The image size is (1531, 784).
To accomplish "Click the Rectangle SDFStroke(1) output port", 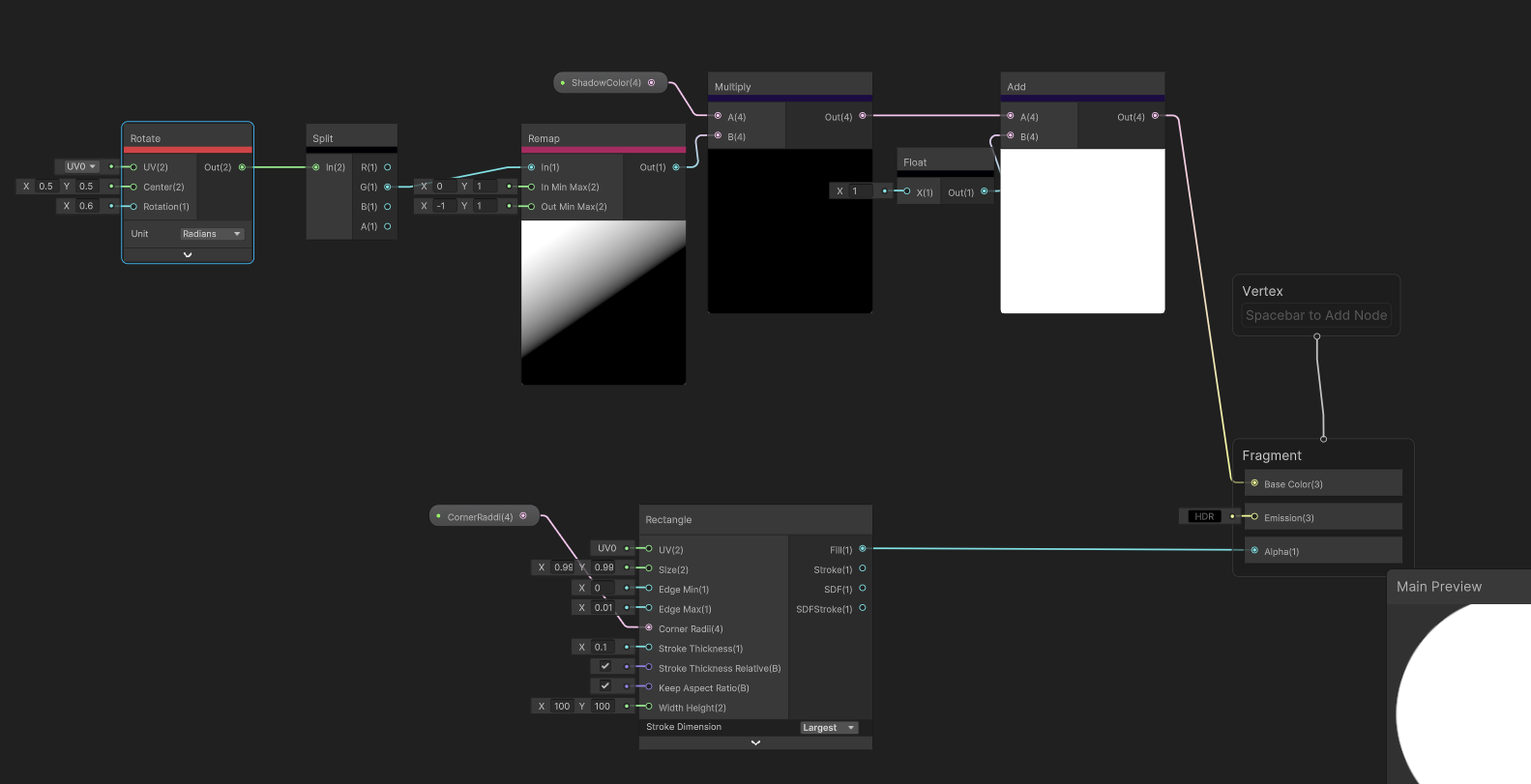I will 863,608.
